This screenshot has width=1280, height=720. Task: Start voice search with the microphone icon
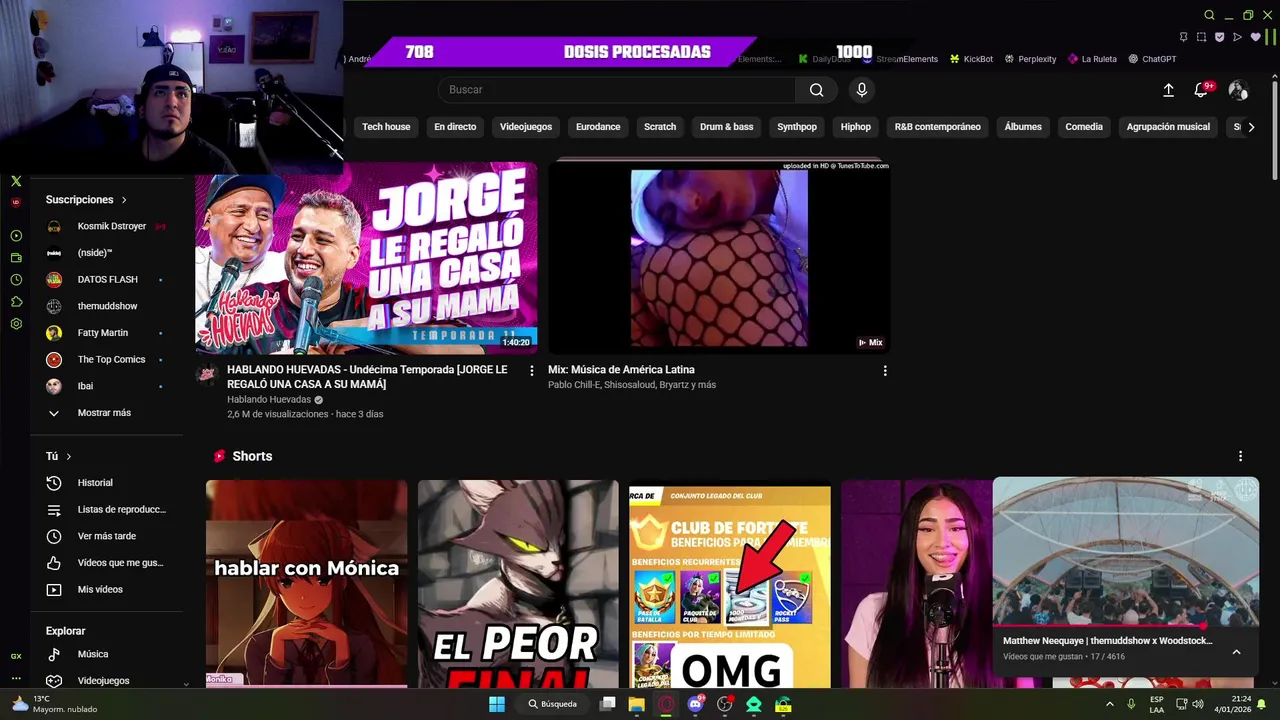[x=862, y=90]
